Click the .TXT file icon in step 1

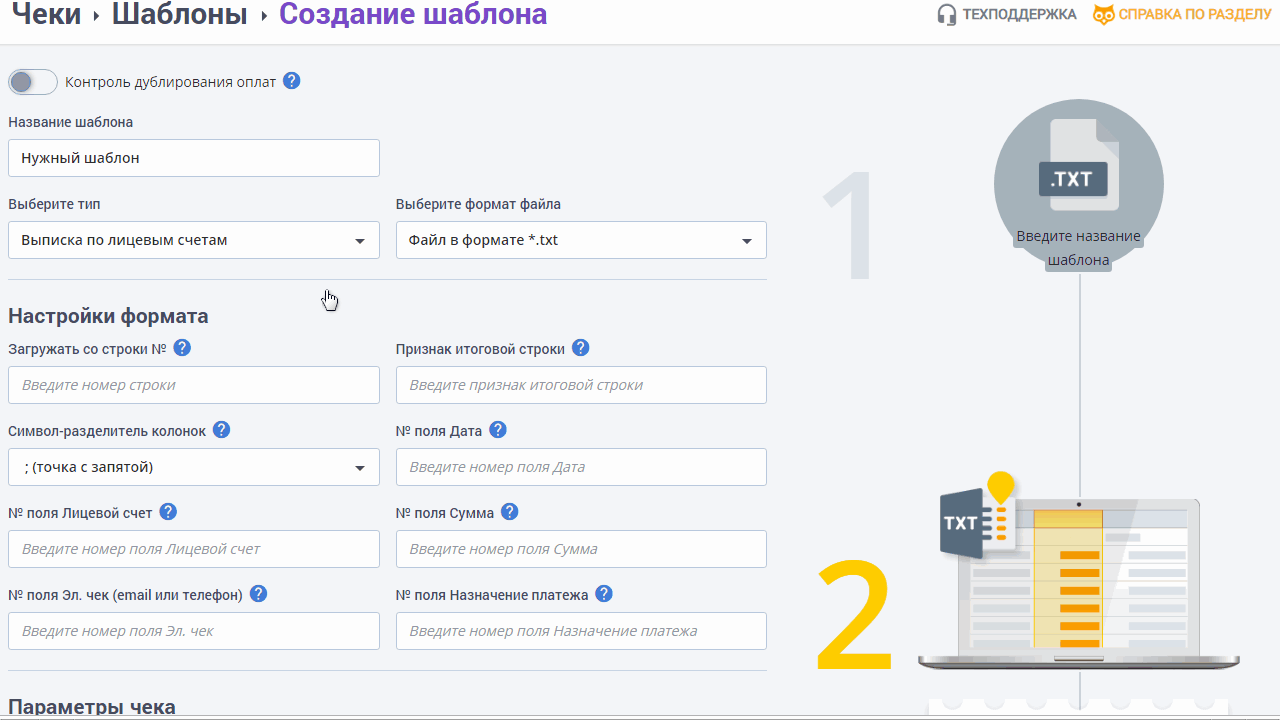[1078, 168]
